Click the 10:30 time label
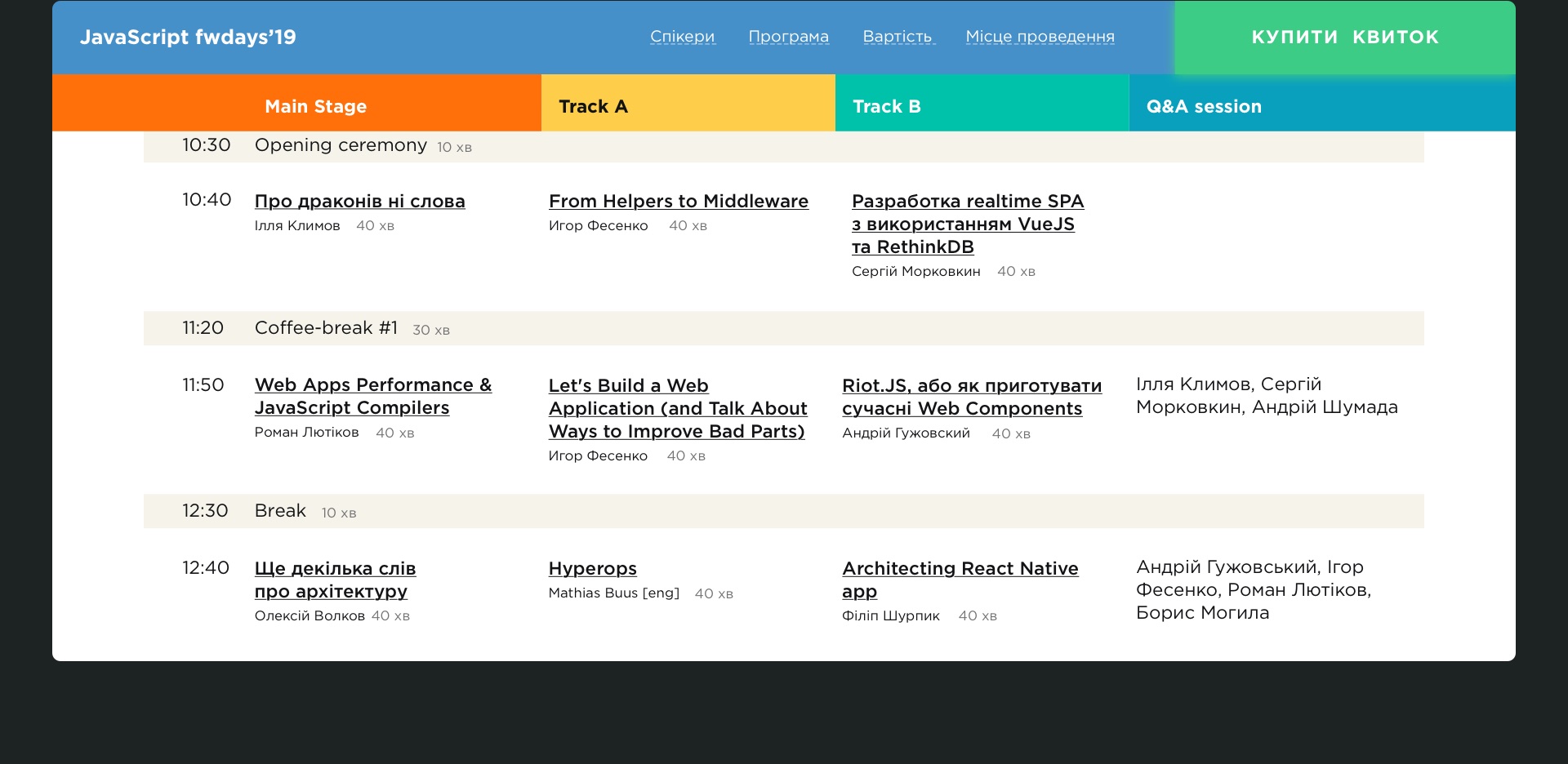The width and height of the screenshot is (1568, 764). pyautogui.click(x=207, y=145)
